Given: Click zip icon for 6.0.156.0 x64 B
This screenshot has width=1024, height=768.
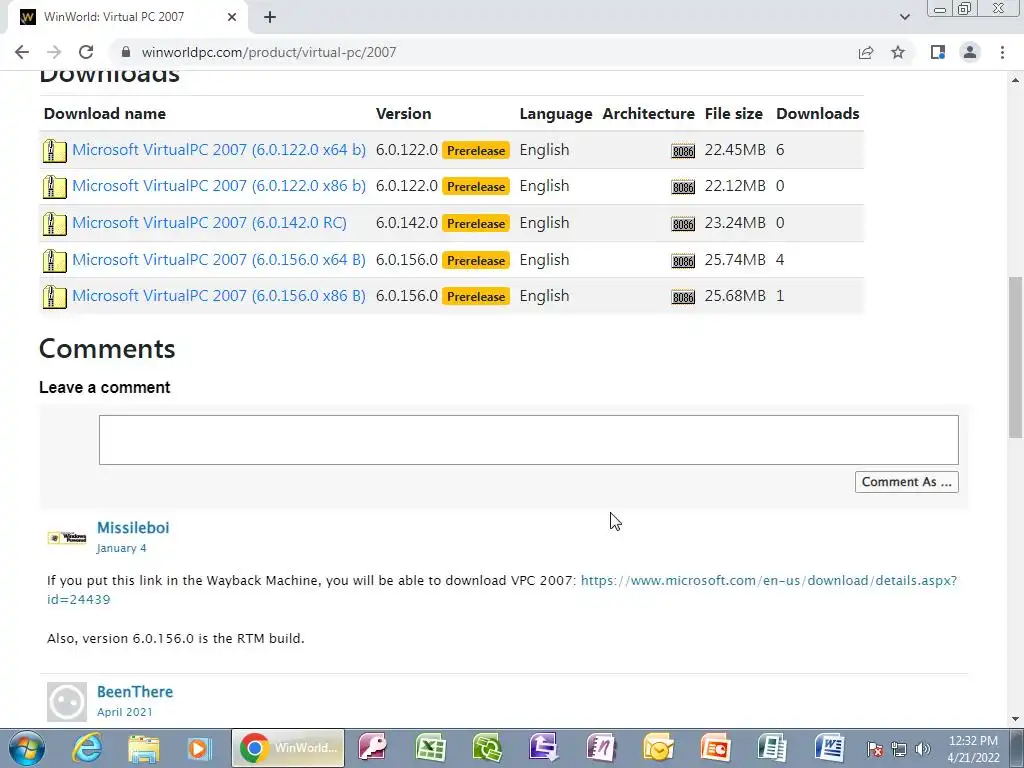Looking at the screenshot, I should pyautogui.click(x=55, y=261).
